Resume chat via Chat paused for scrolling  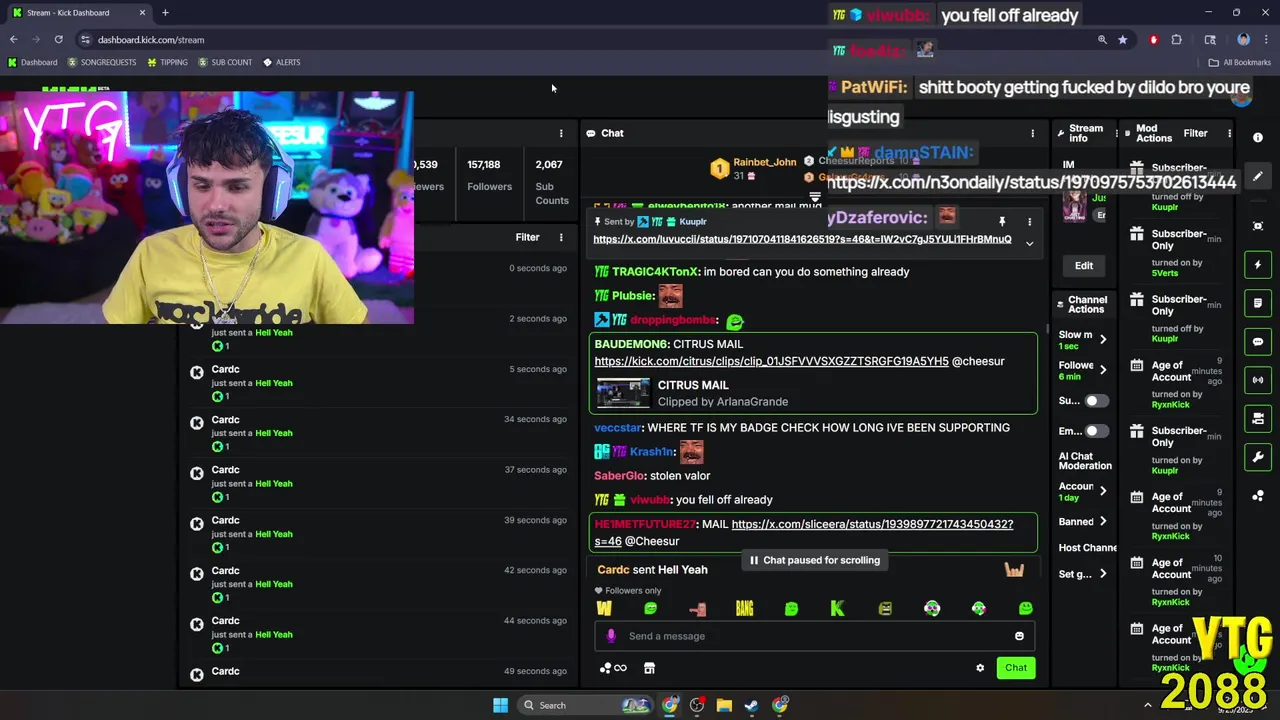coord(815,560)
